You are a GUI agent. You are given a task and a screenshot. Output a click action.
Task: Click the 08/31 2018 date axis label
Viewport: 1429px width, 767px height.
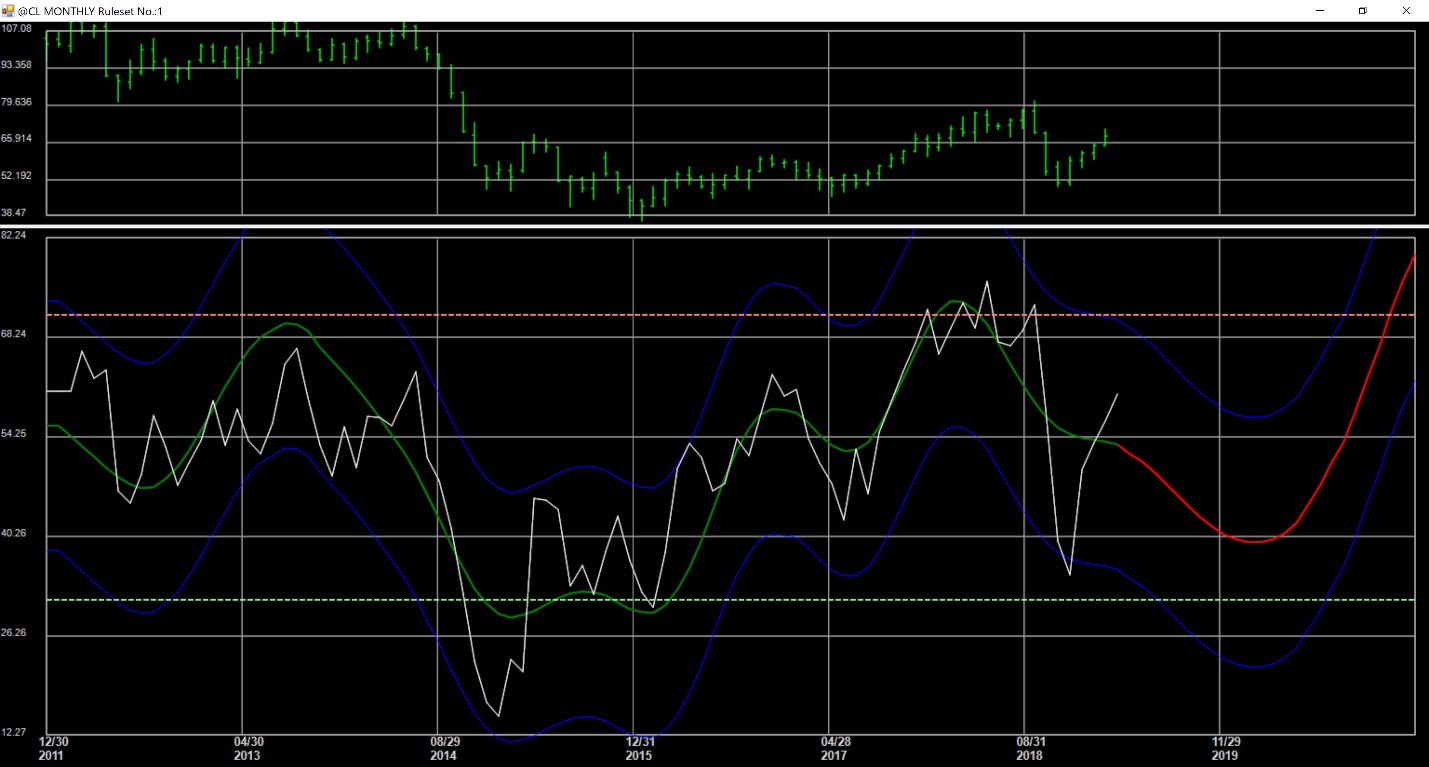[x=1030, y=746]
